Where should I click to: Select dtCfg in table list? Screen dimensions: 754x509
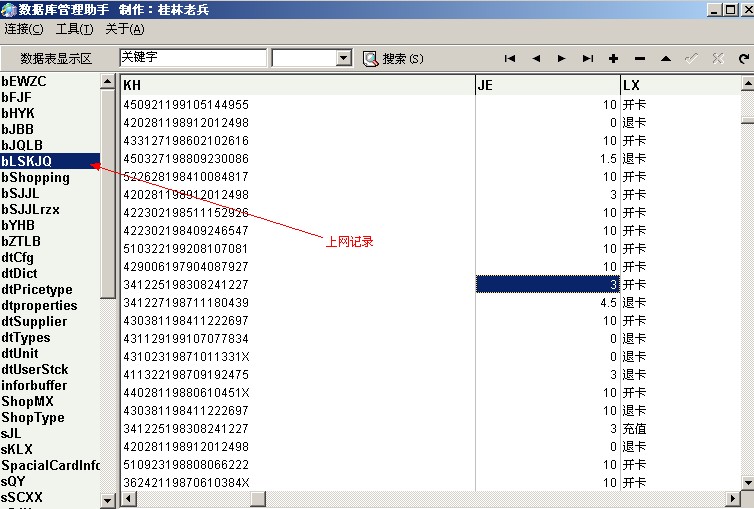pyautogui.click(x=17, y=258)
